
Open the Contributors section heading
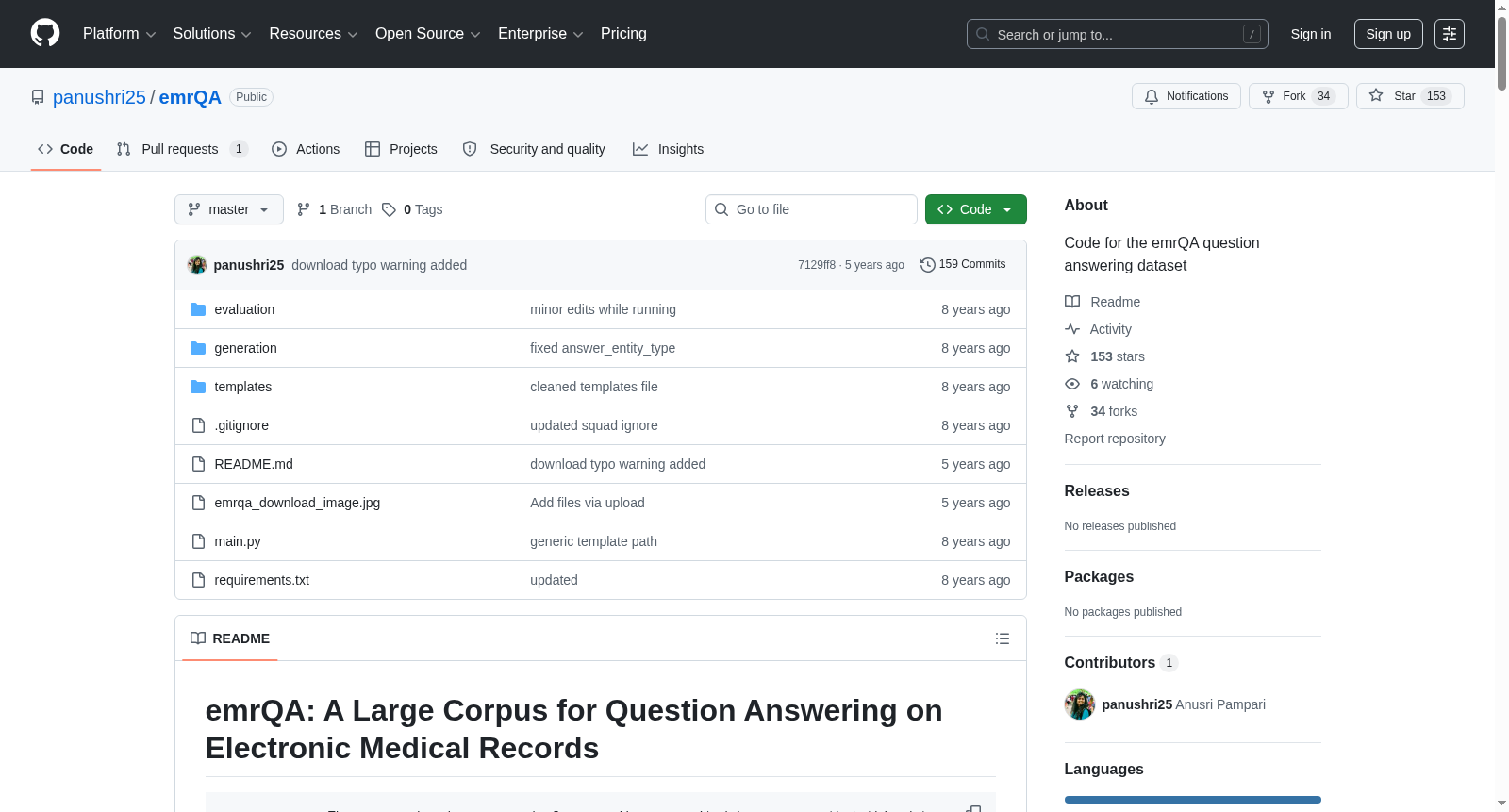click(1121, 662)
